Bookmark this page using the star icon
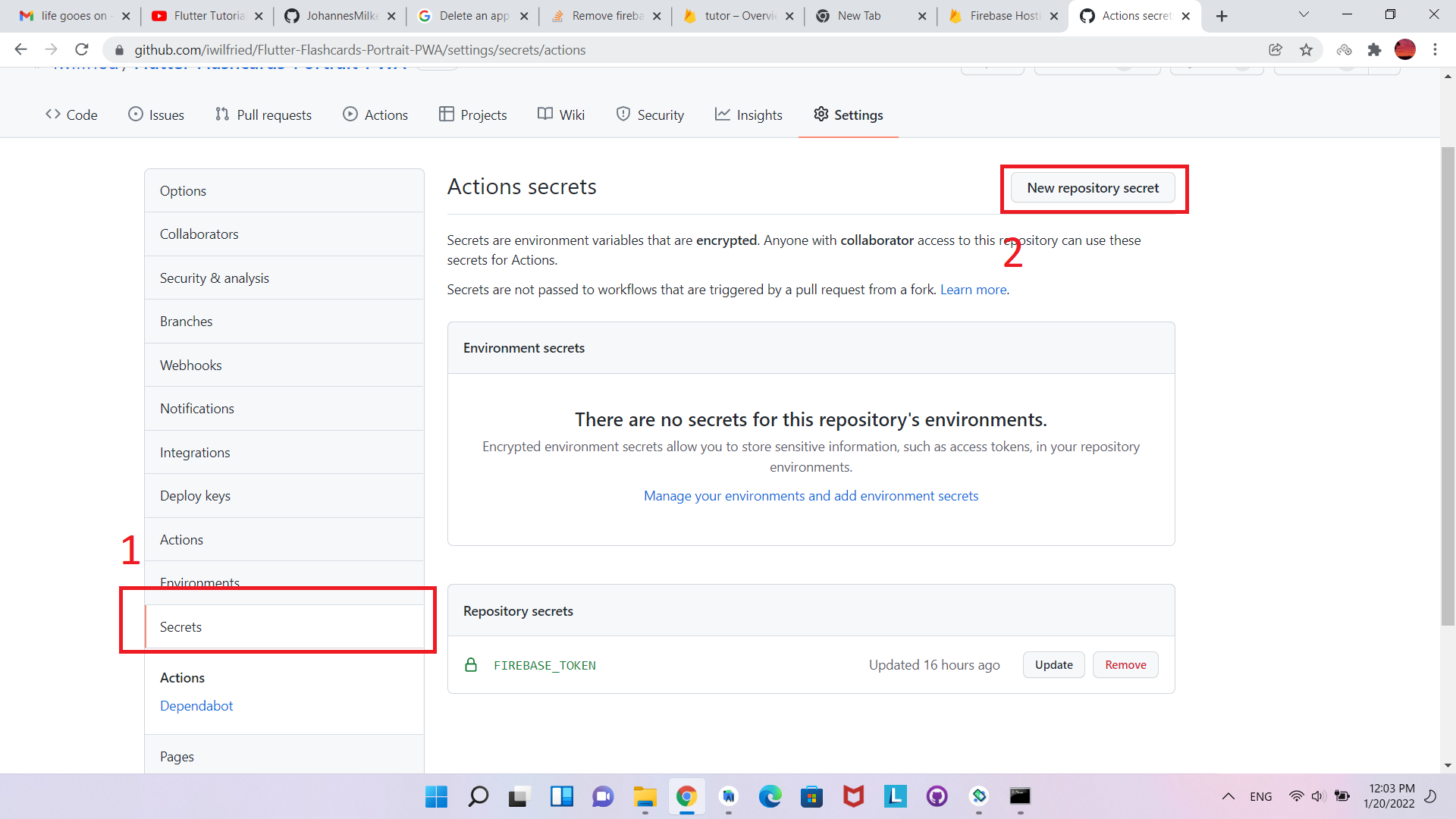The image size is (1456, 819). (x=1306, y=49)
